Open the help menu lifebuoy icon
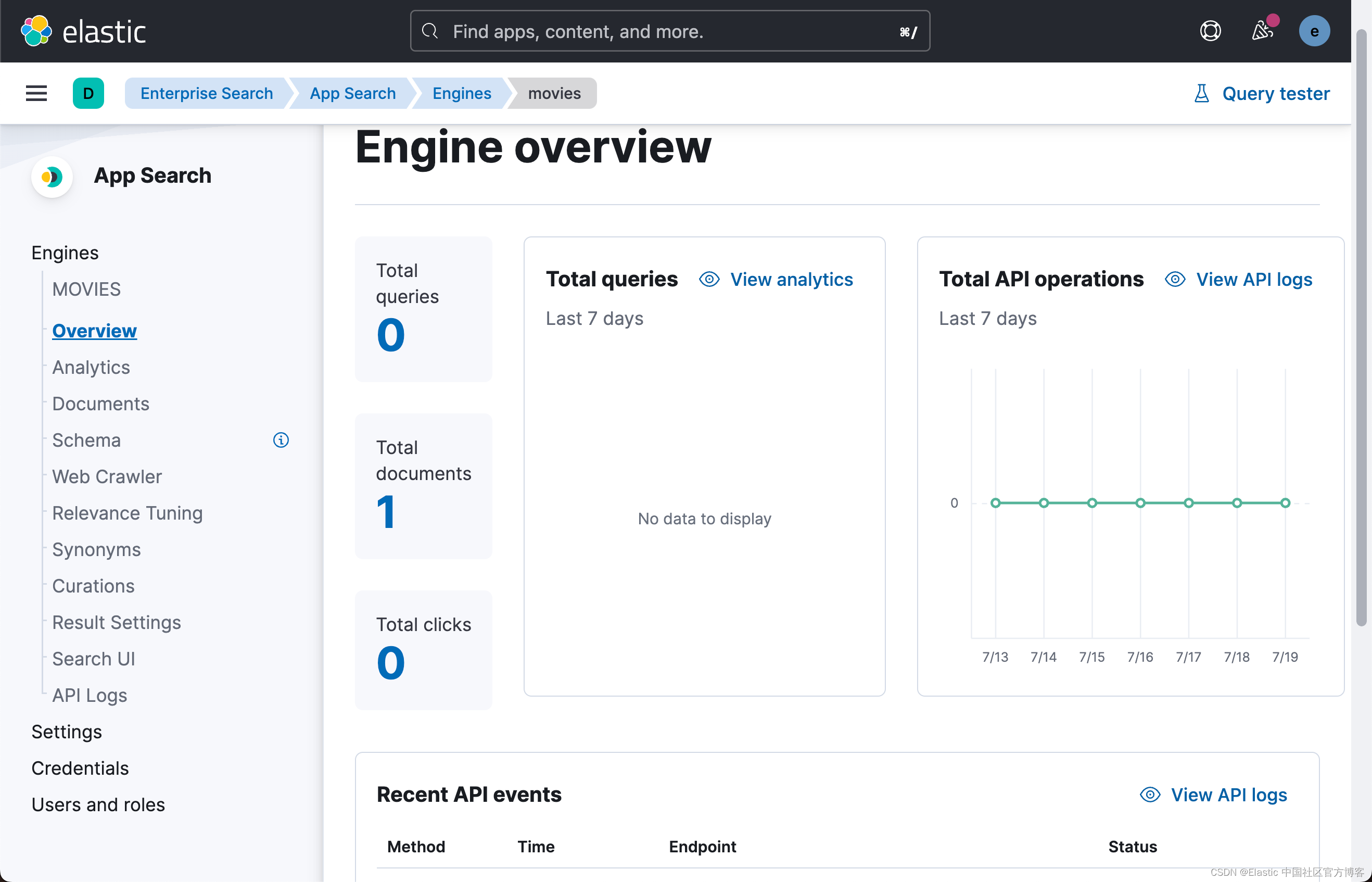This screenshot has width=1372, height=882. tap(1210, 31)
